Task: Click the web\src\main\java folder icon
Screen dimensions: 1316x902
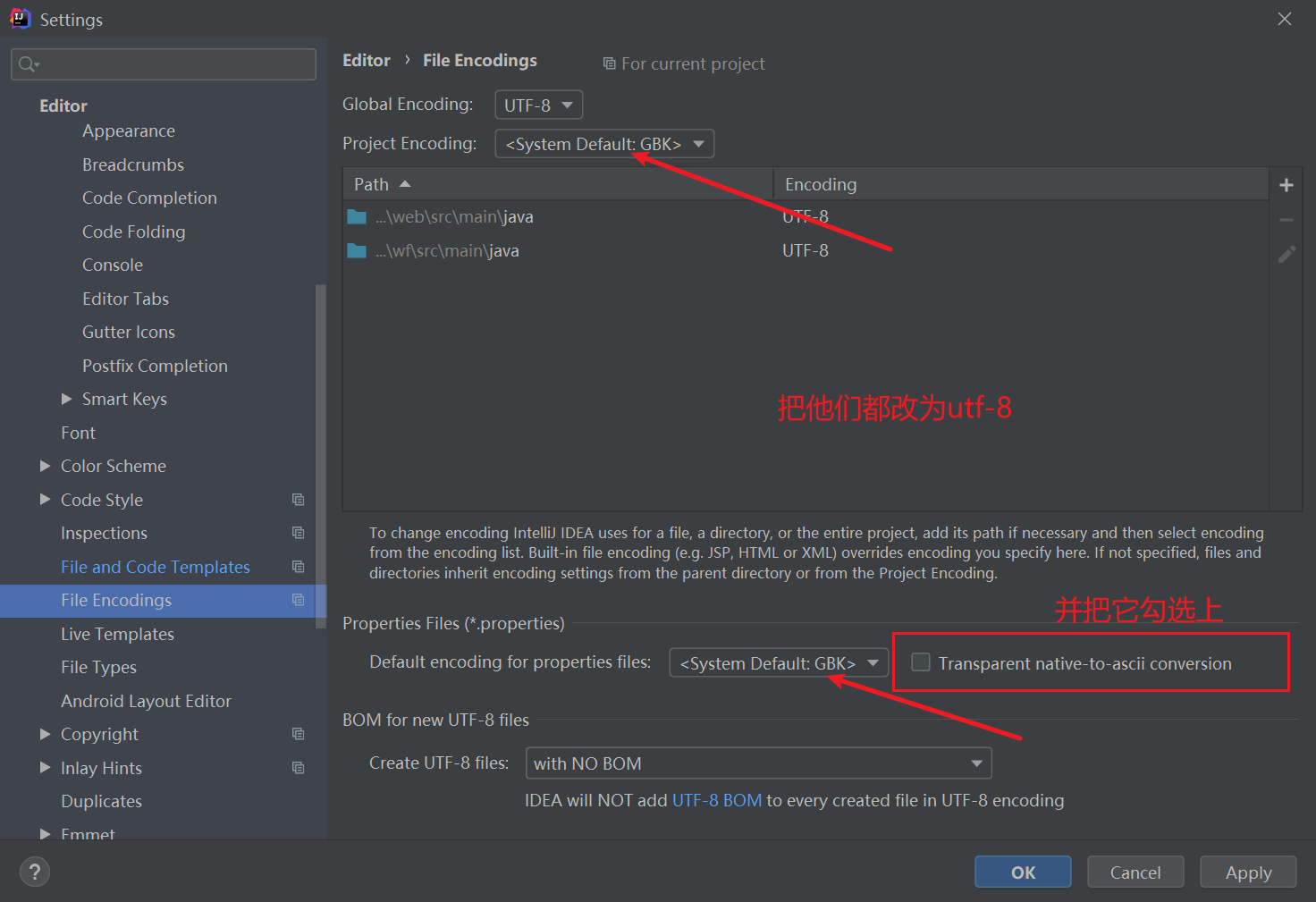Action: click(357, 217)
